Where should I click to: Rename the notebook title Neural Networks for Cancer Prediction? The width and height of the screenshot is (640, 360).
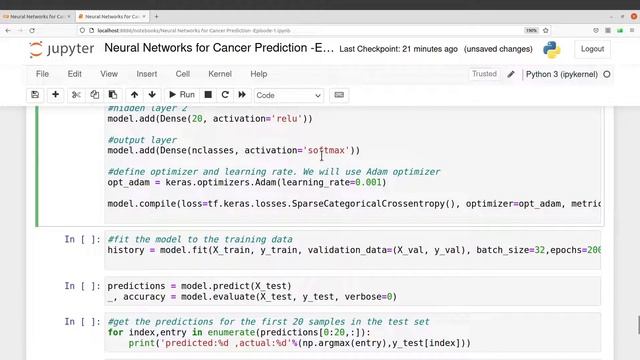(219, 48)
